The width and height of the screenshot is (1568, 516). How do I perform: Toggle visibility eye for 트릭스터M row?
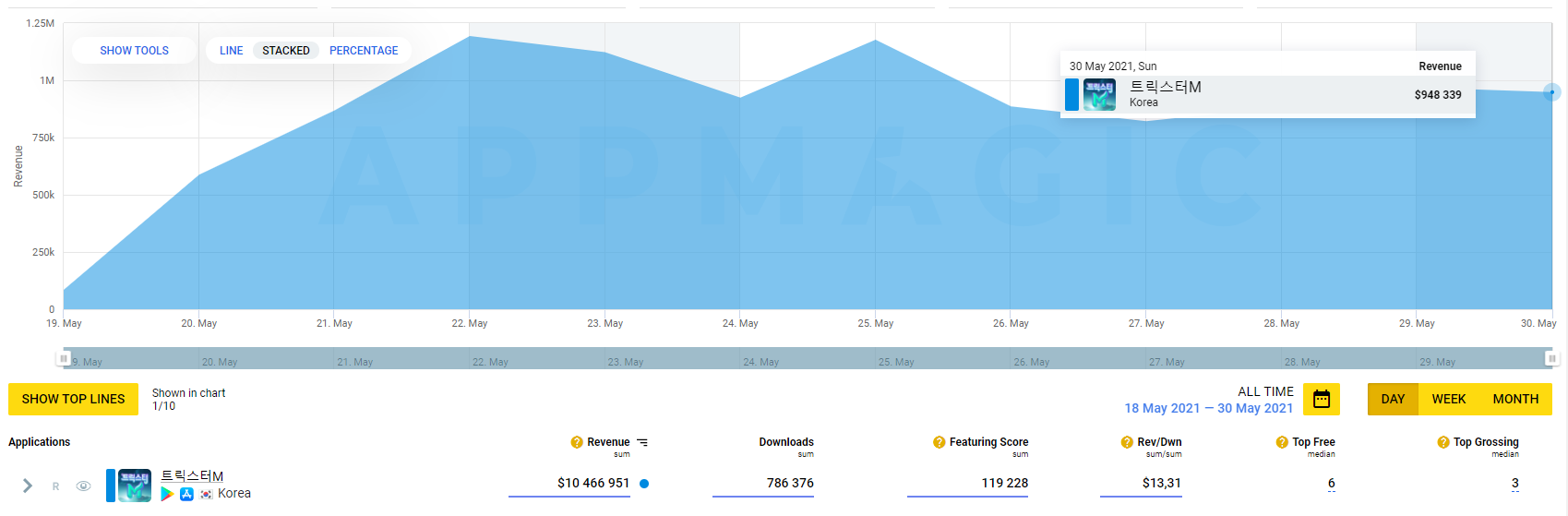tap(83, 486)
